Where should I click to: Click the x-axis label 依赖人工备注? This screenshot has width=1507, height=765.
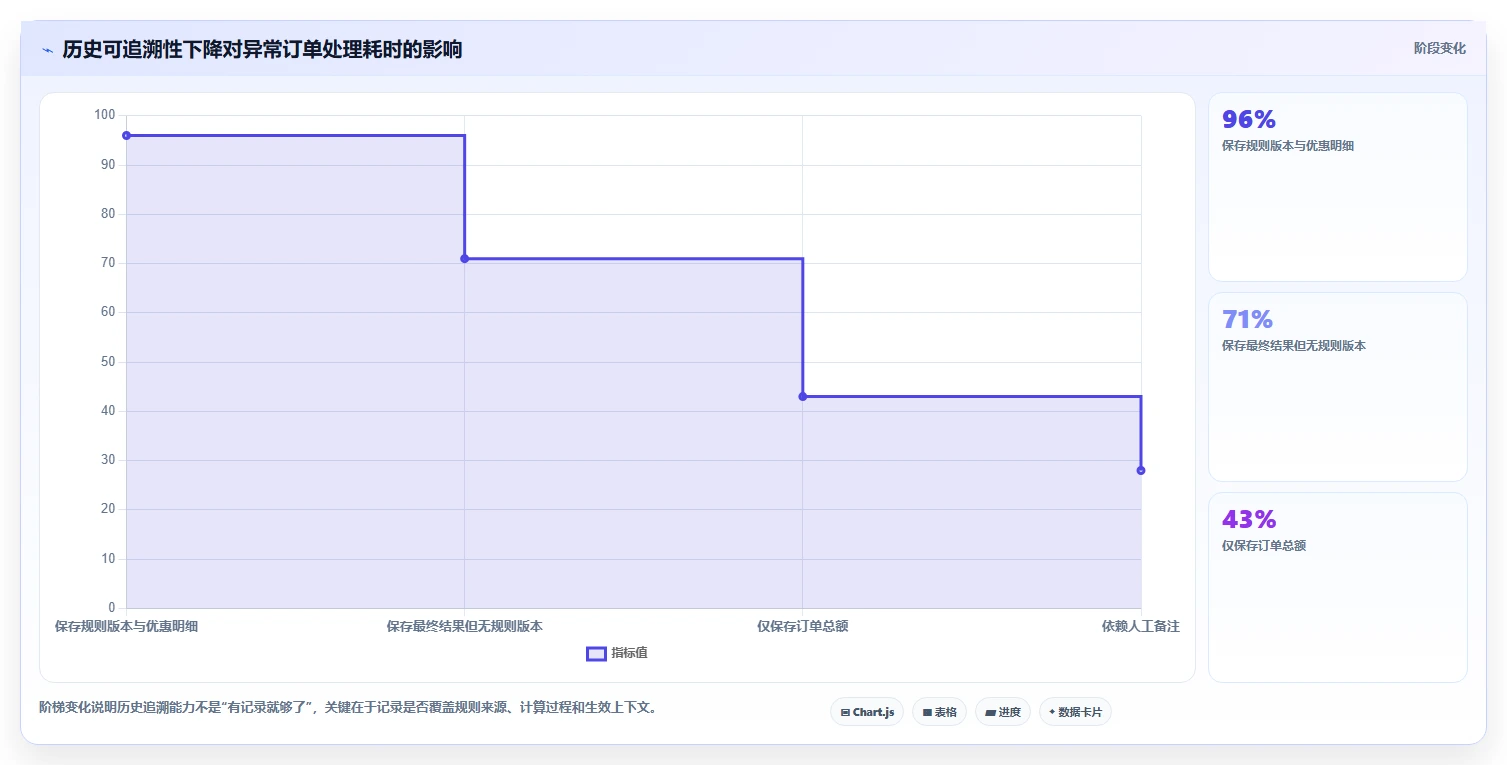[1140, 627]
